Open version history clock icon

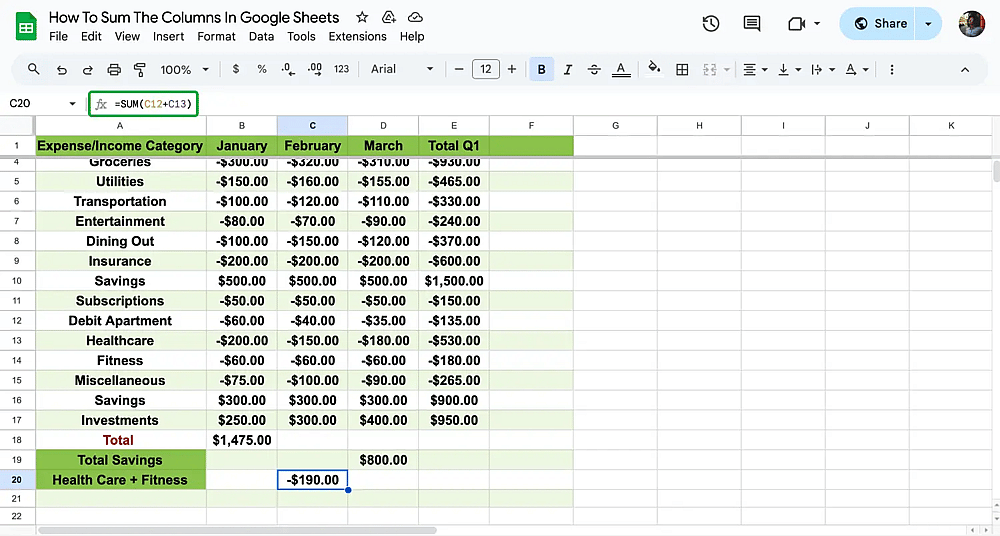pyautogui.click(x=711, y=24)
